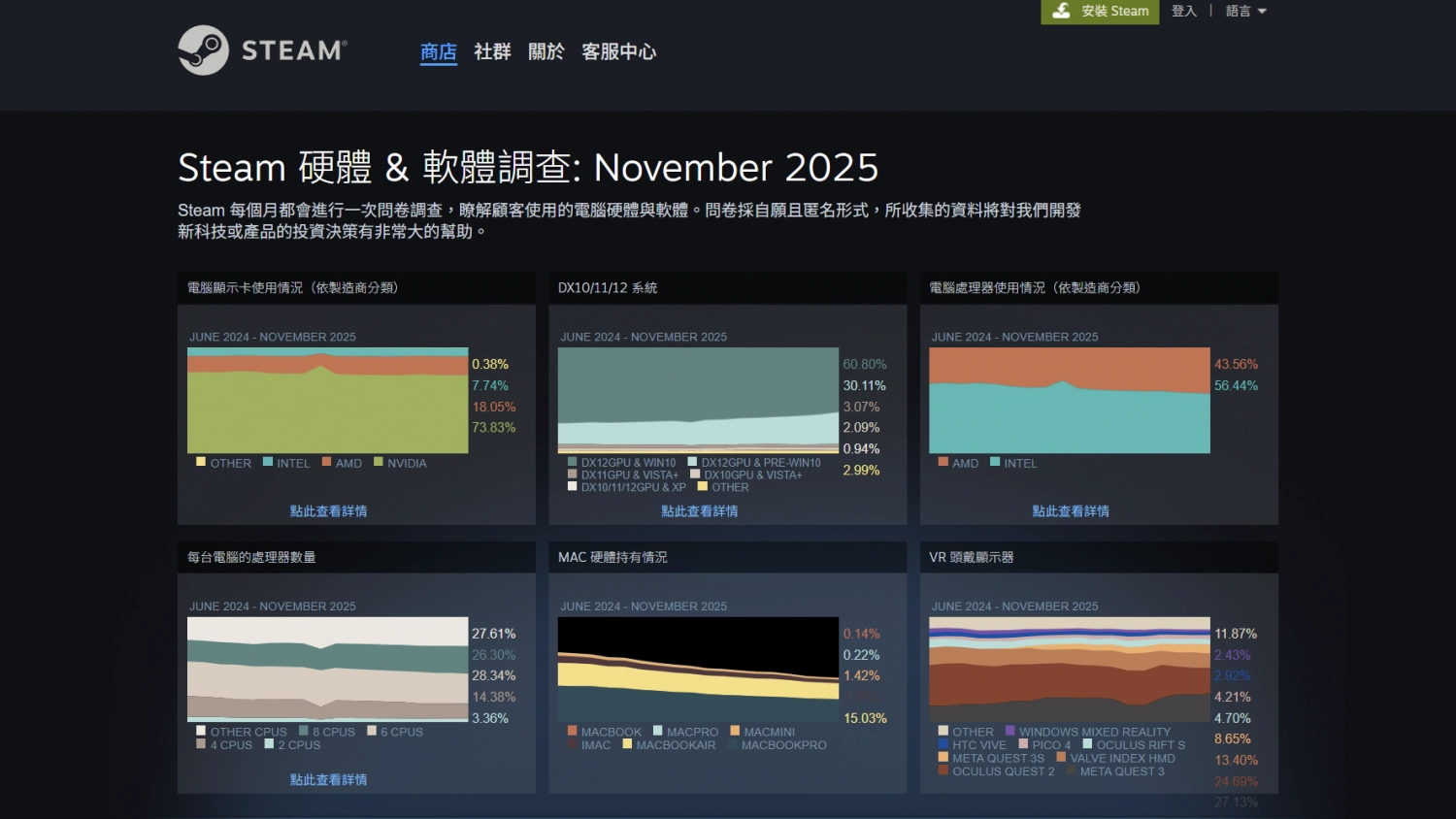Open the 關於 about menu
Screen dimensions: 1456x819
pos(546,51)
